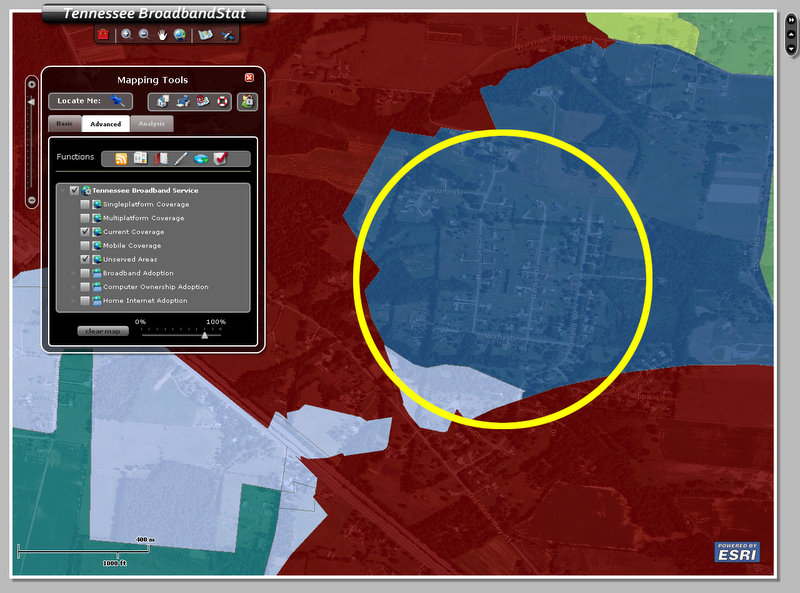Open help via the lifebuoy icon

pos(222,101)
